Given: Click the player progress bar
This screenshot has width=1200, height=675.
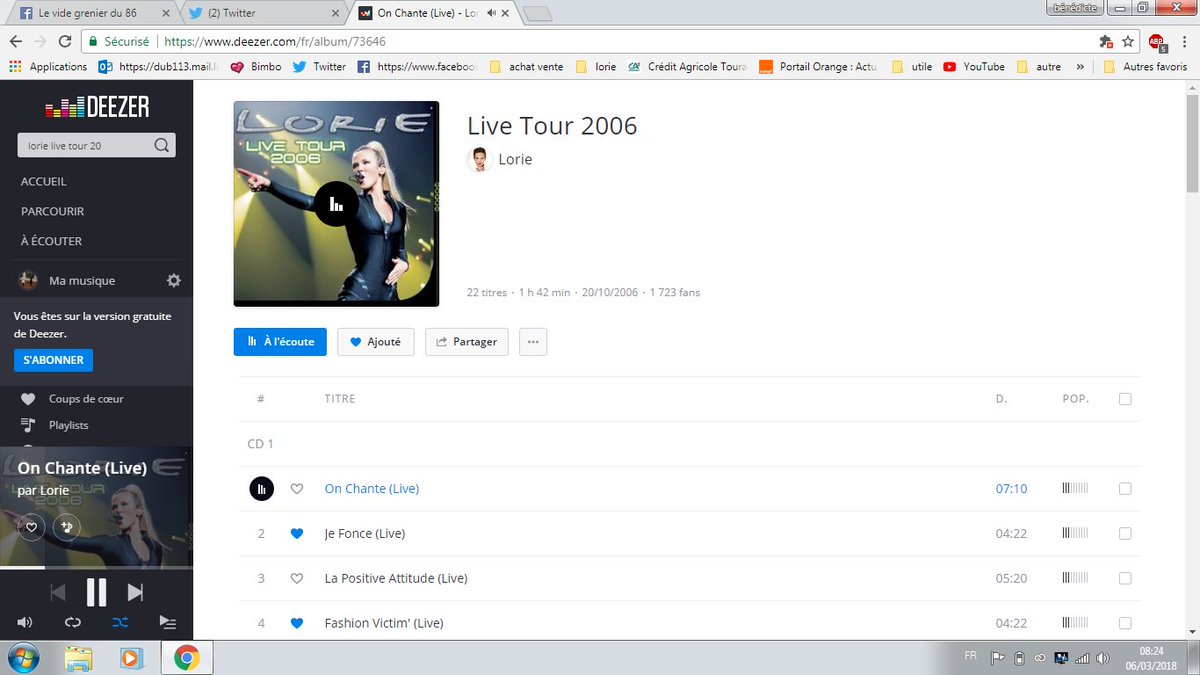Looking at the screenshot, I should [96, 568].
